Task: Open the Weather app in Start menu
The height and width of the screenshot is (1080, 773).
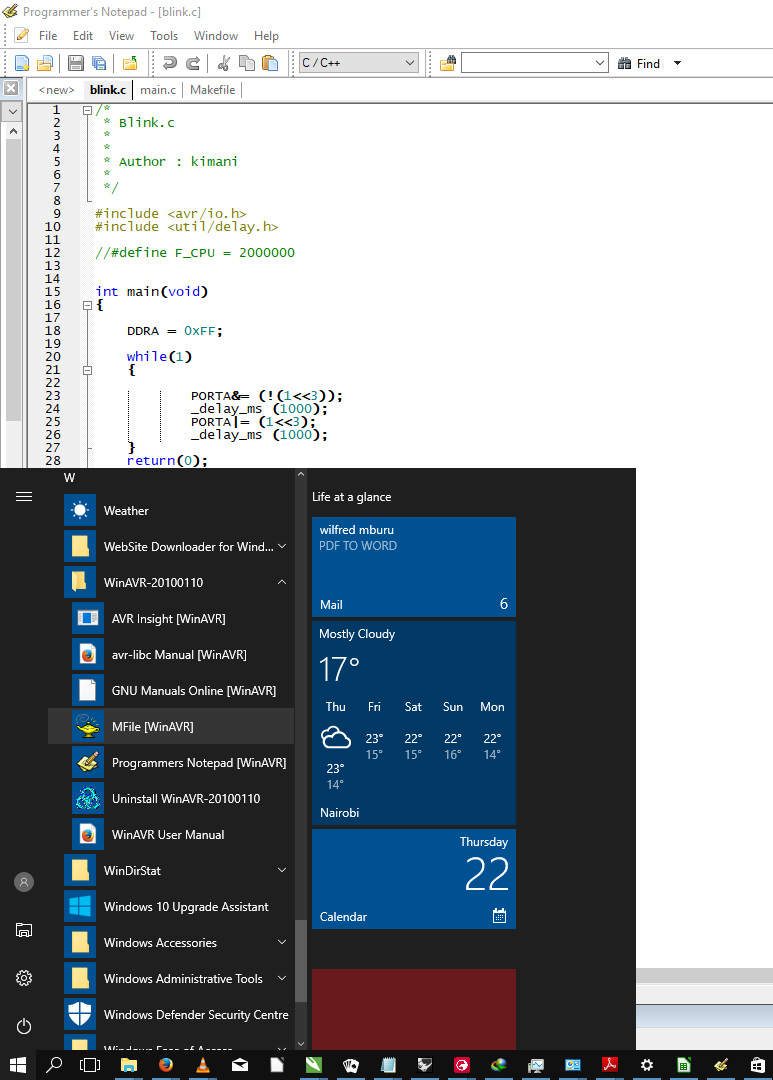Action: click(171, 510)
